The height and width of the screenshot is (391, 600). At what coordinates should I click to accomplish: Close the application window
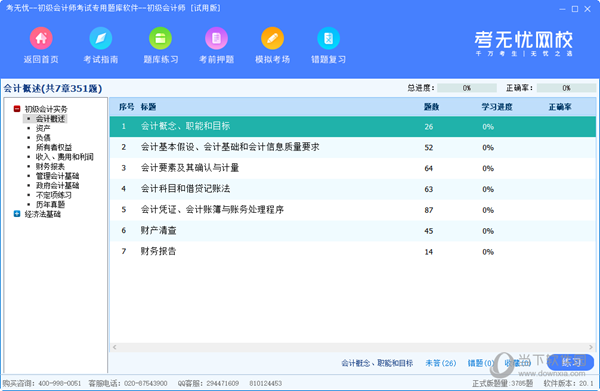point(587,9)
